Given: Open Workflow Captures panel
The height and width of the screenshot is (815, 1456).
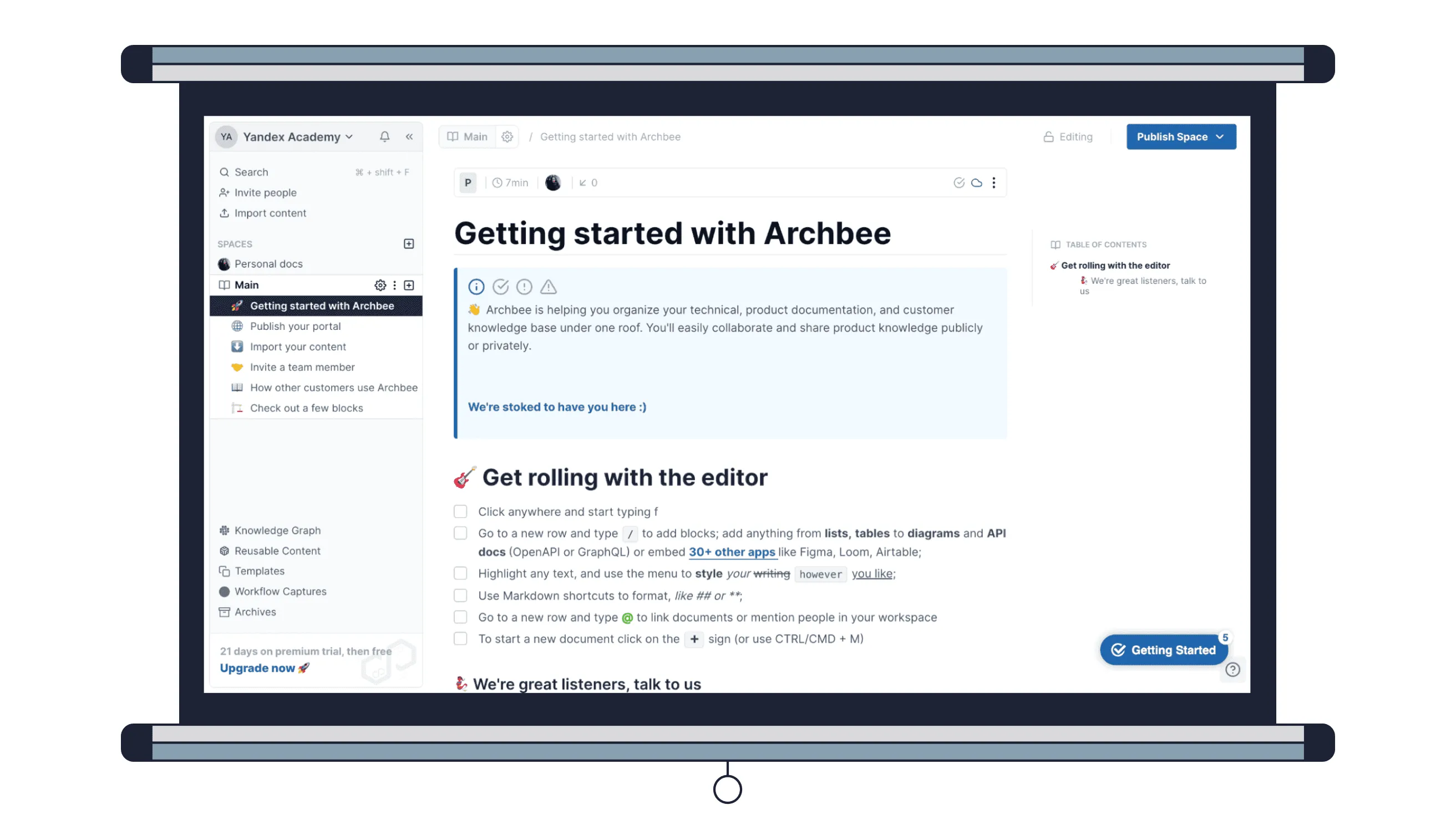Looking at the screenshot, I should (280, 591).
